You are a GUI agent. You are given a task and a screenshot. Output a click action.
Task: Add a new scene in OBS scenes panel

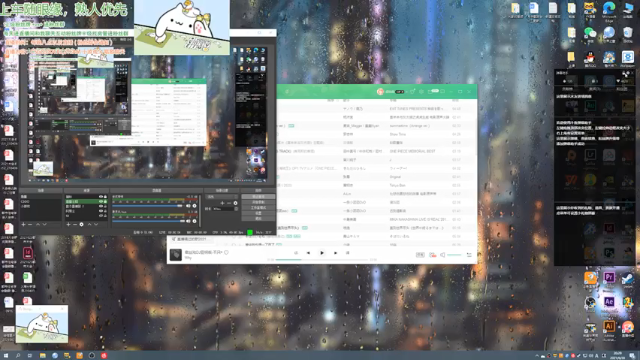click(23, 224)
